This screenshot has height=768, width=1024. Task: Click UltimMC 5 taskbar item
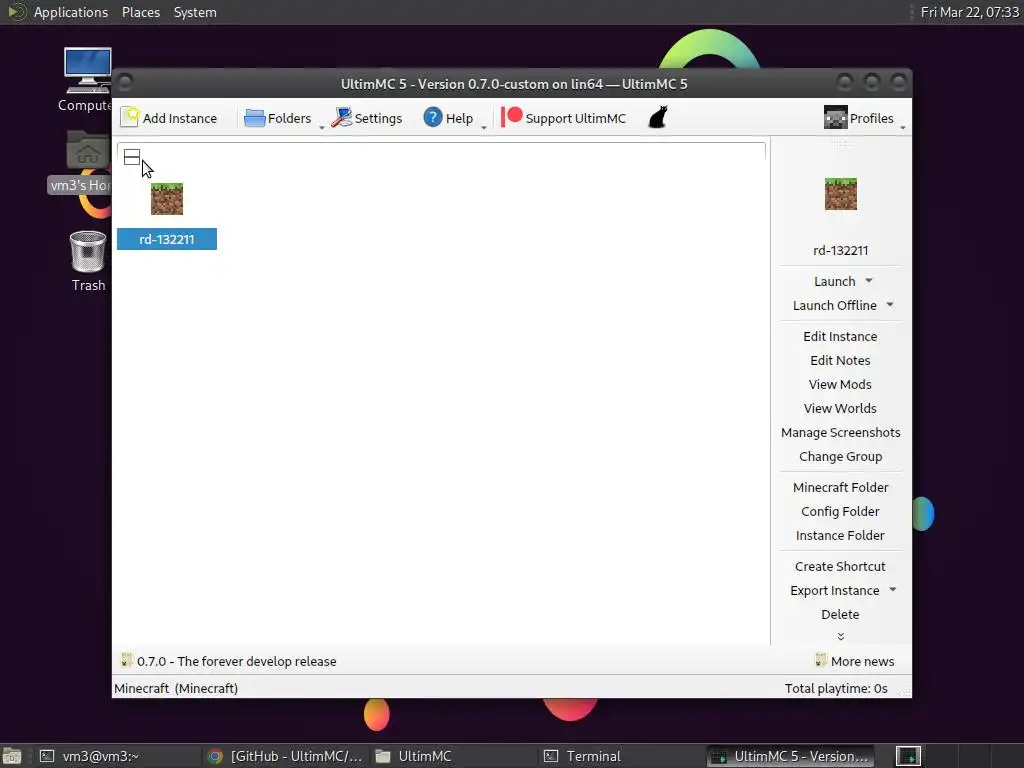pyautogui.click(x=790, y=756)
